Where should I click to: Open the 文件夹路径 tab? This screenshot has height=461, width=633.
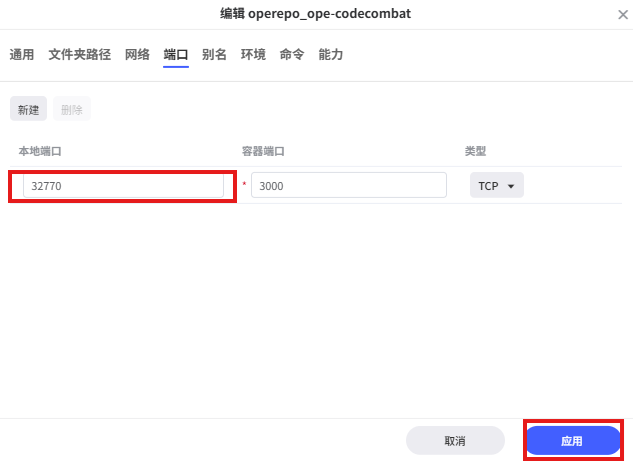coord(79,55)
